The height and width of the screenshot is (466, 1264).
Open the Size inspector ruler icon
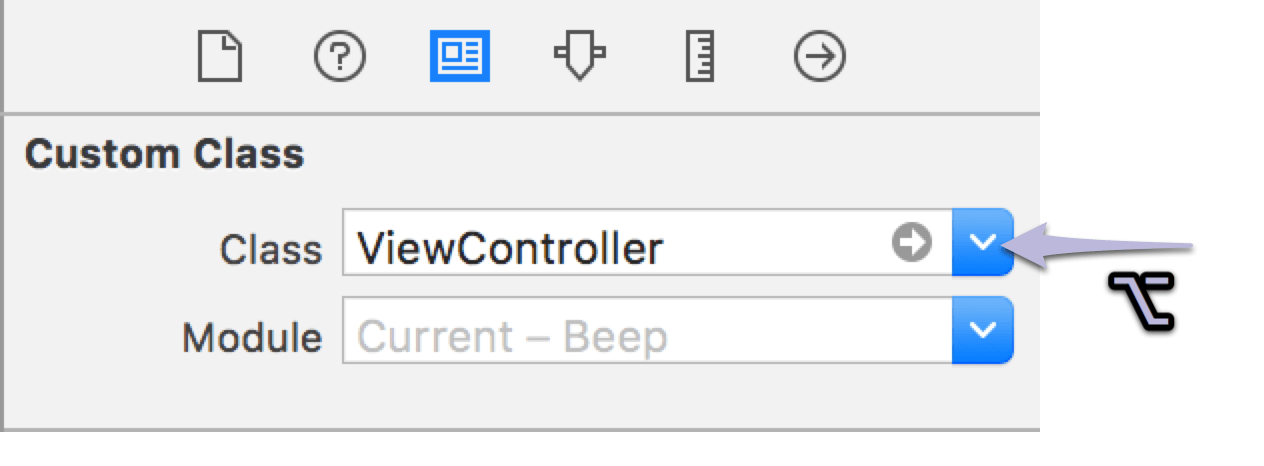(700, 58)
